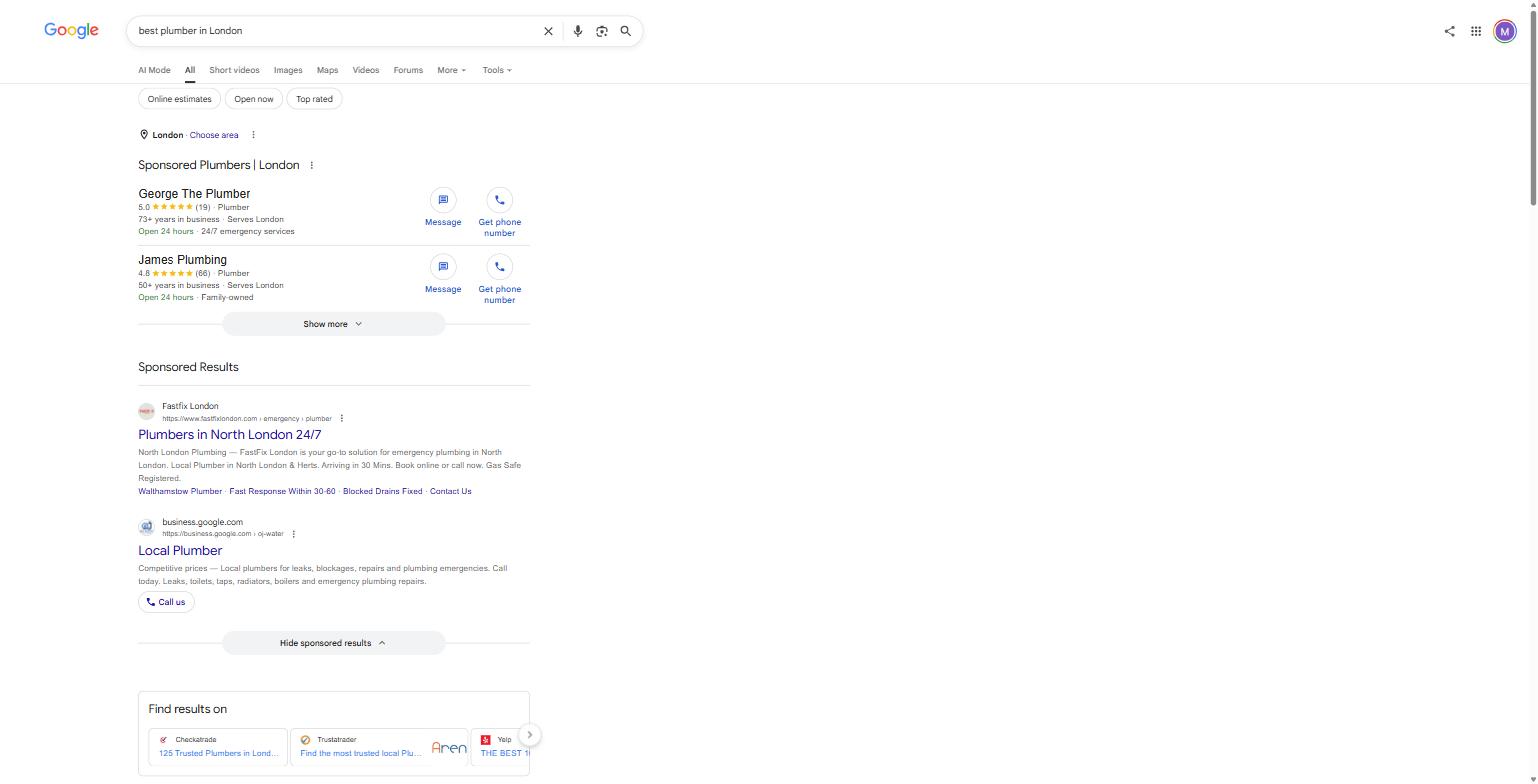
Task: Message James Plumbing
Action: (443, 275)
